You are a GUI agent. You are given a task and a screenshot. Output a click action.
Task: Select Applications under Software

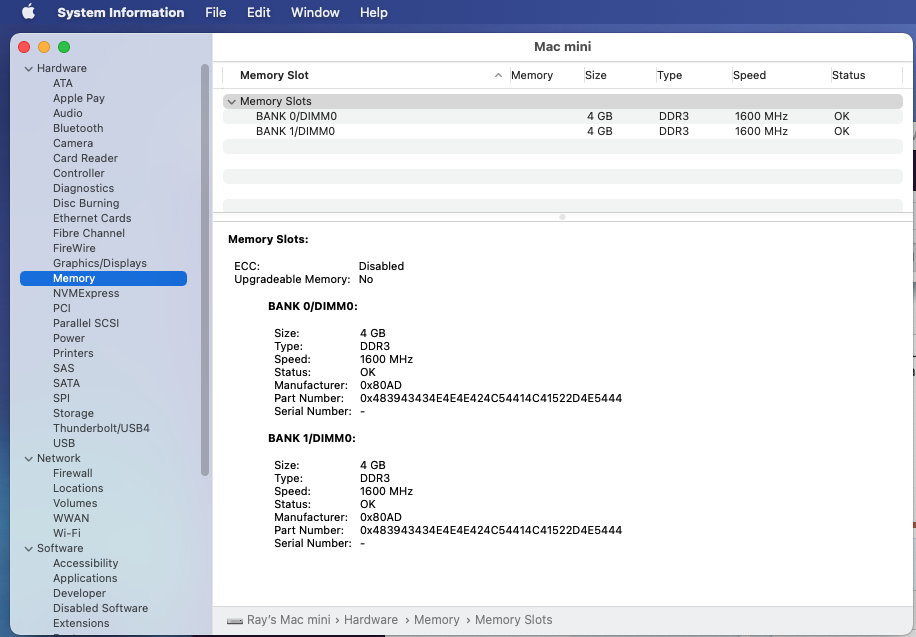85,579
